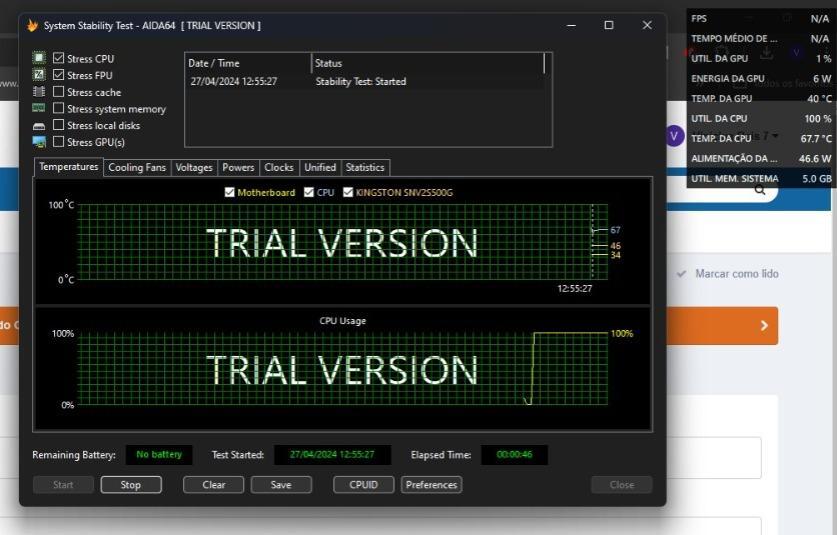Click the disk drive icon beside Stress local disks
Viewport: 837px width, 535px height.
[x=39, y=126]
